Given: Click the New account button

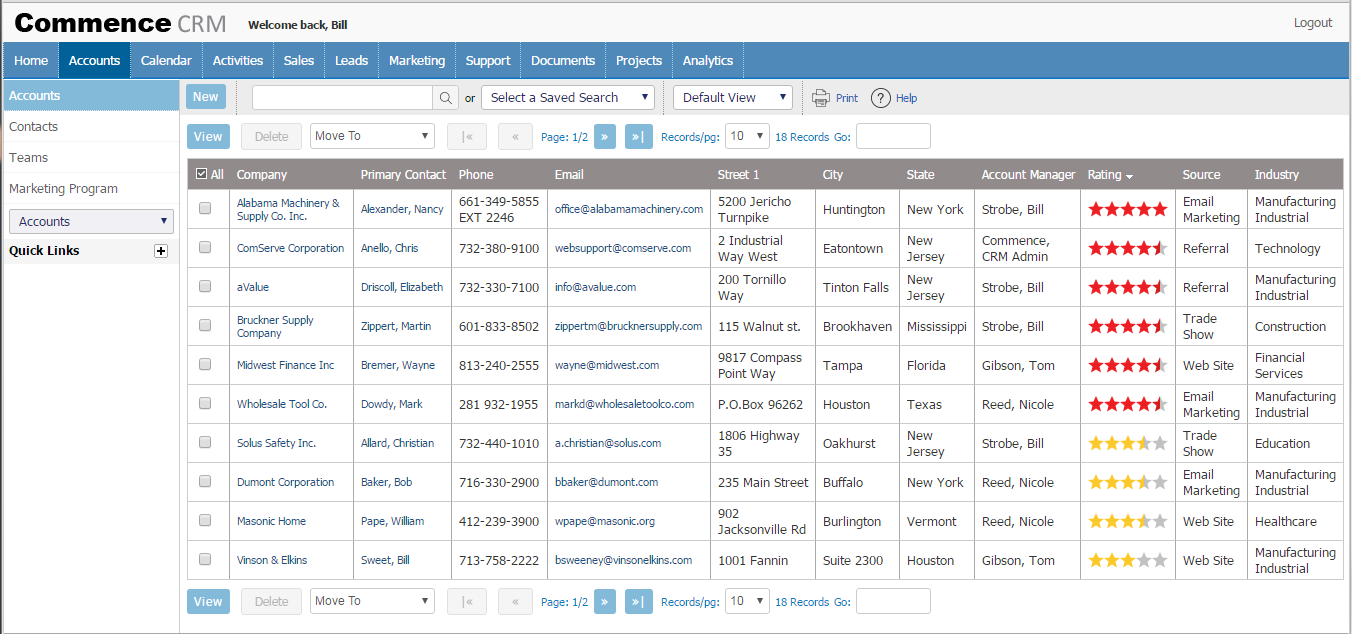Looking at the screenshot, I should pos(205,97).
